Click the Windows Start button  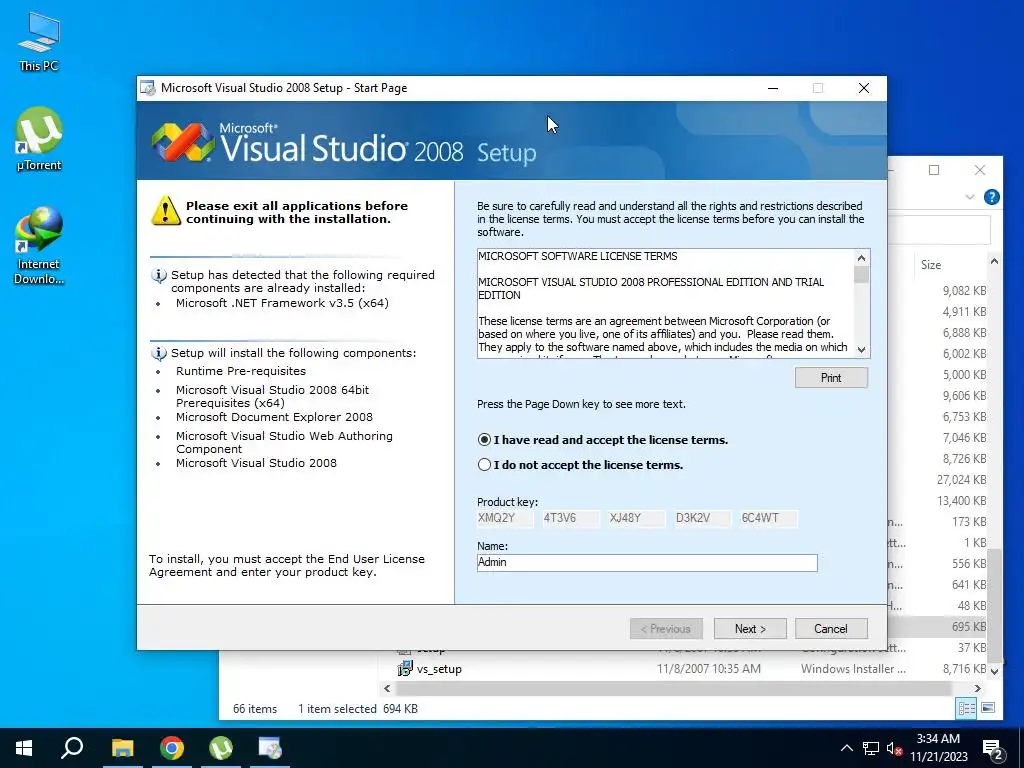[24, 748]
